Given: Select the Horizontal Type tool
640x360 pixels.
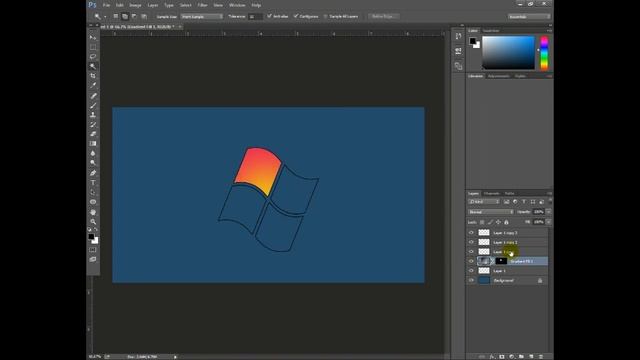Looking at the screenshot, I should coord(93,182).
